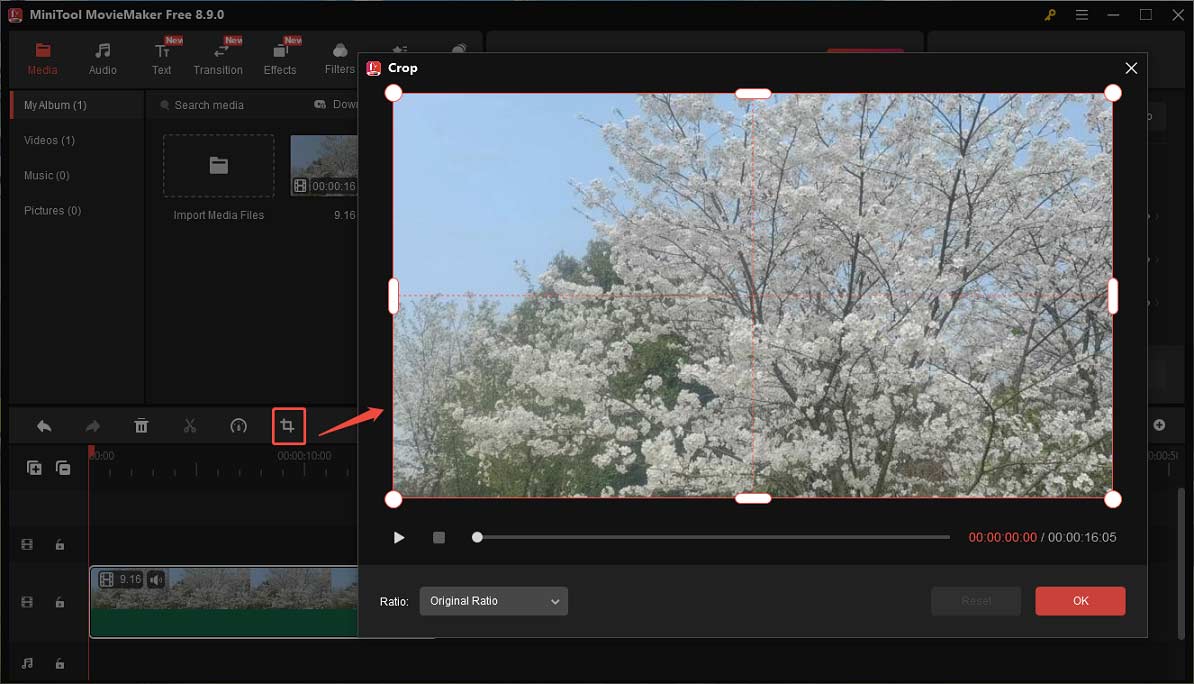This screenshot has width=1194, height=684.
Task: Open the Text tab
Action: click(161, 59)
